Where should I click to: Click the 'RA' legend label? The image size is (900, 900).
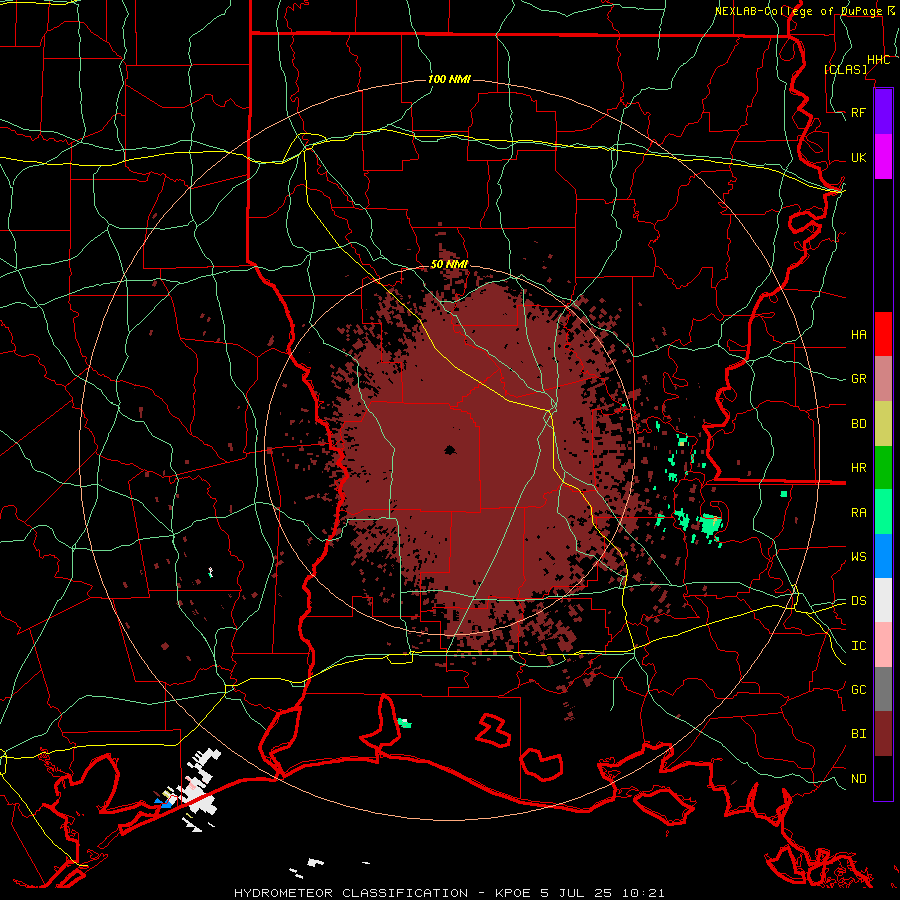click(858, 513)
